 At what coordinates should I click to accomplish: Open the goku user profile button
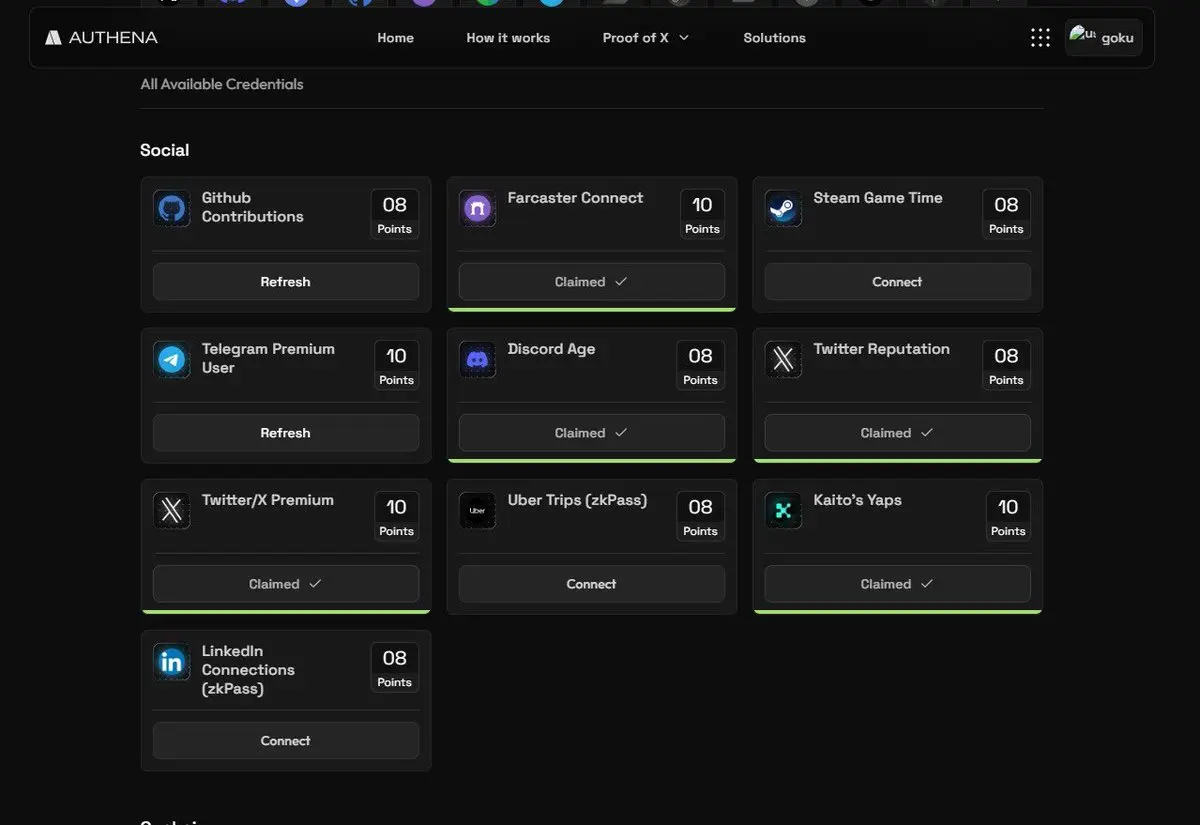click(x=1104, y=38)
